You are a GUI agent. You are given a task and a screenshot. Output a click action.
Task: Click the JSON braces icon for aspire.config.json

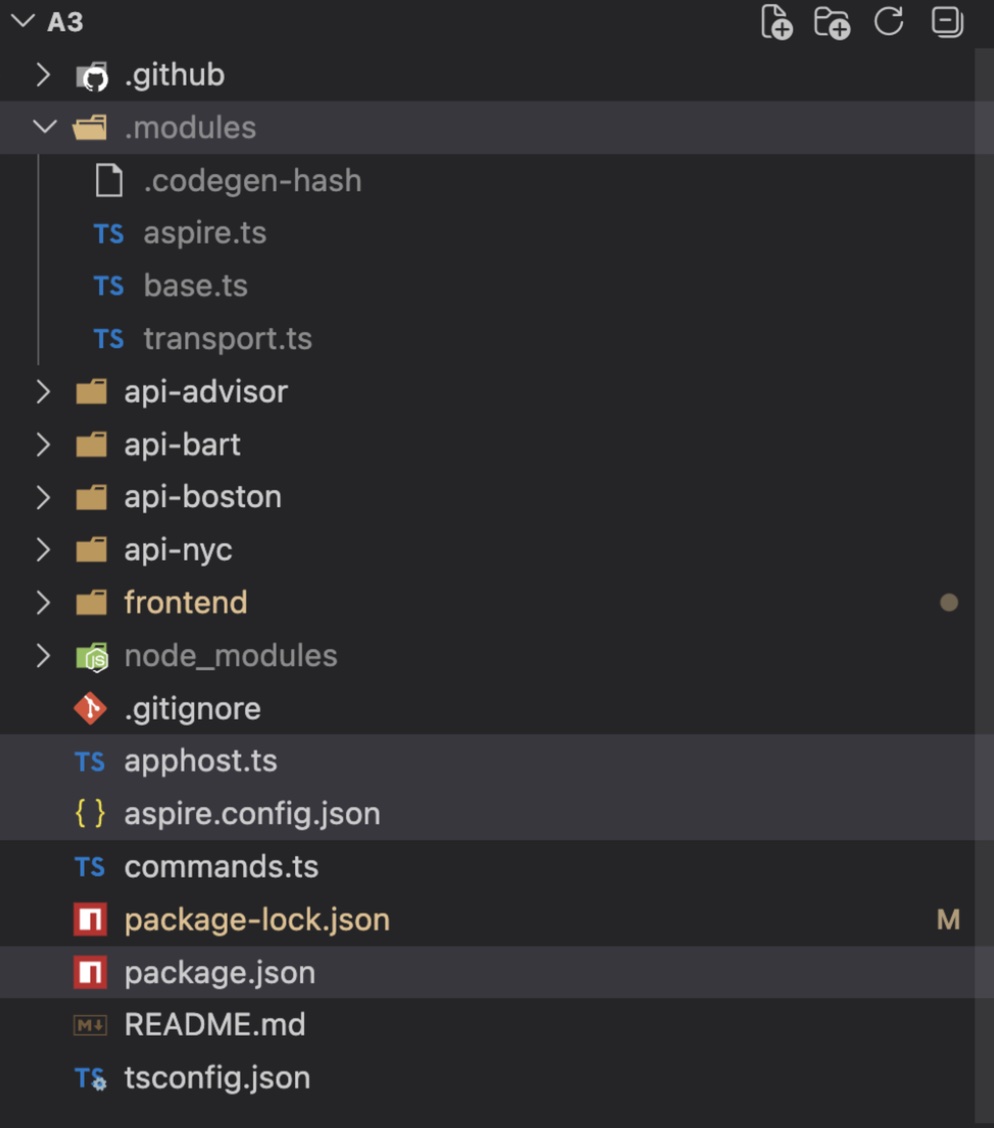(x=91, y=814)
